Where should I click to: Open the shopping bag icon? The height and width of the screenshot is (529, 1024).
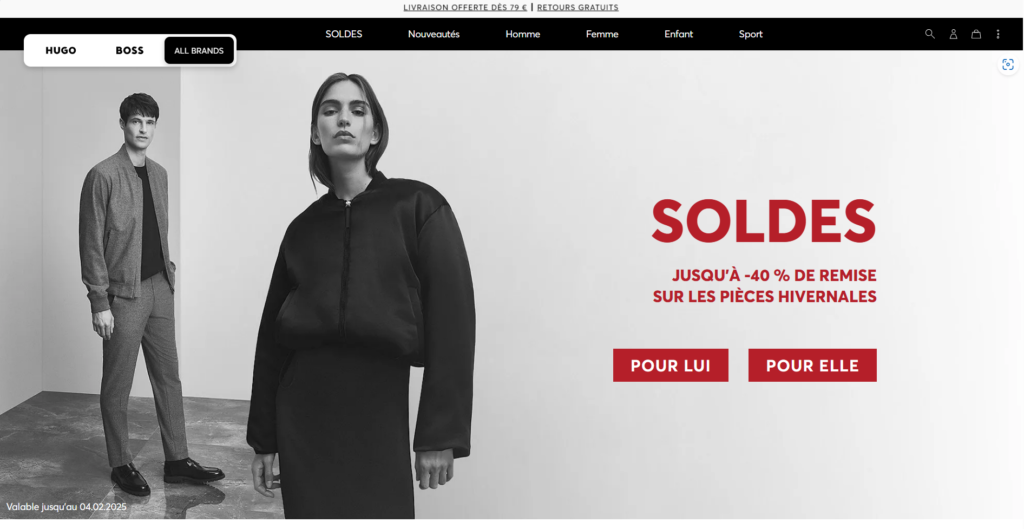coord(976,34)
